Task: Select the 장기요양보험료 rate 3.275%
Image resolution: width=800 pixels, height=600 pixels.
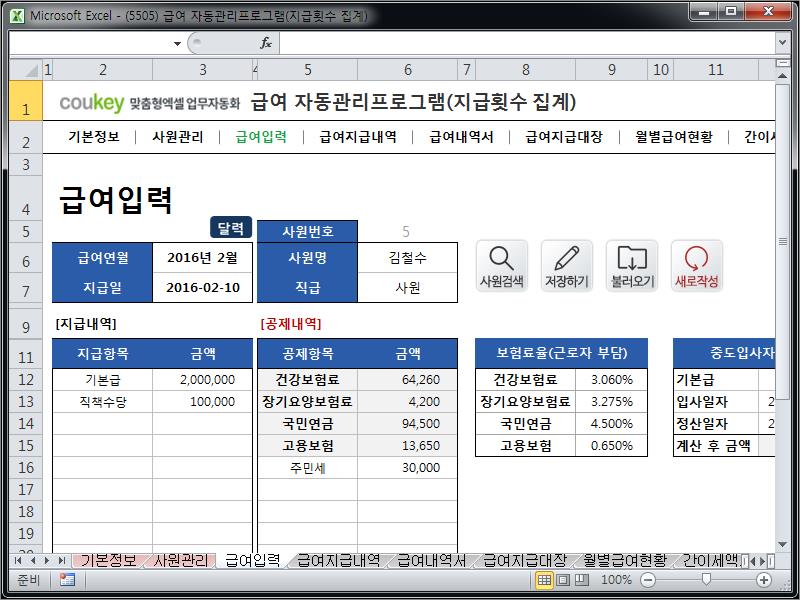Action: (x=611, y=402)
